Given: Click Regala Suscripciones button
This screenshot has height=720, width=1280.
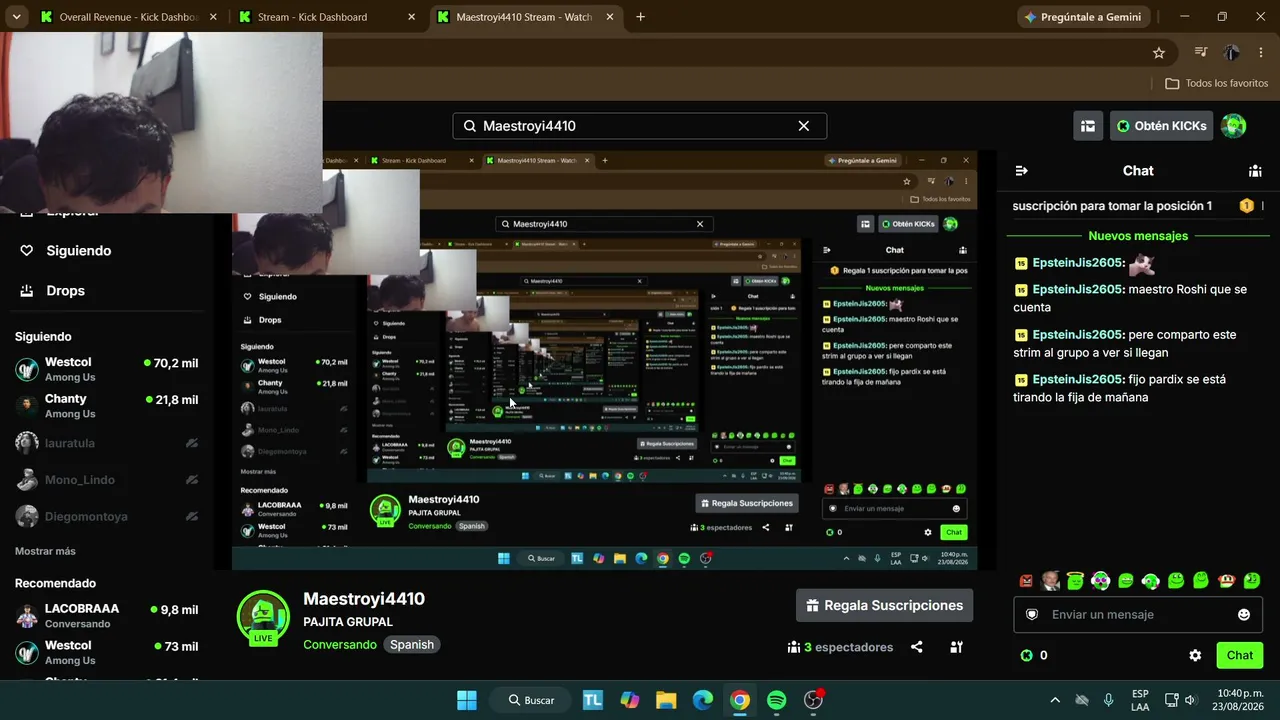Looking at the screenshot, I should click(884, 605).
